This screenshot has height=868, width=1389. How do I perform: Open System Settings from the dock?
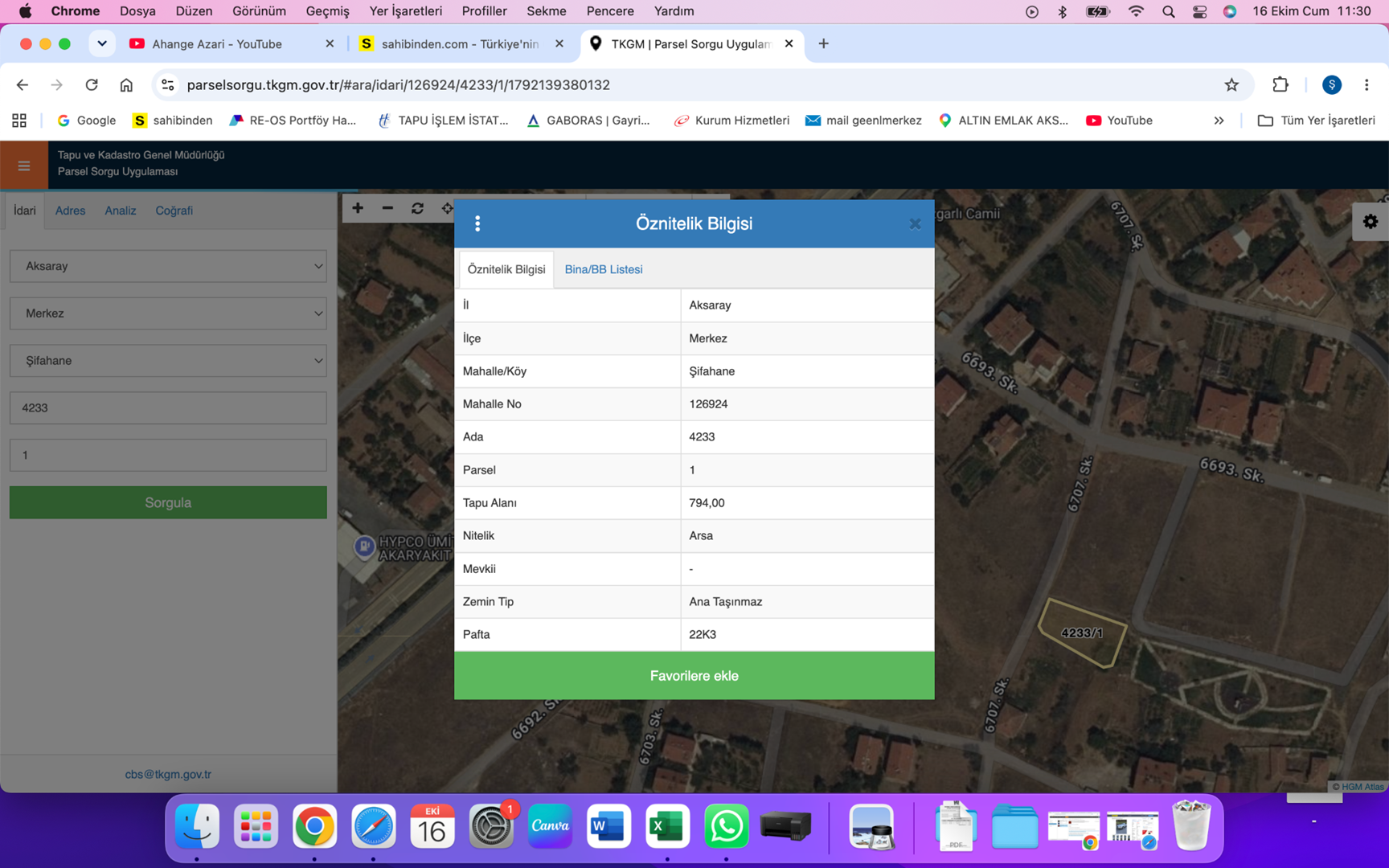[x=491, y=826]
